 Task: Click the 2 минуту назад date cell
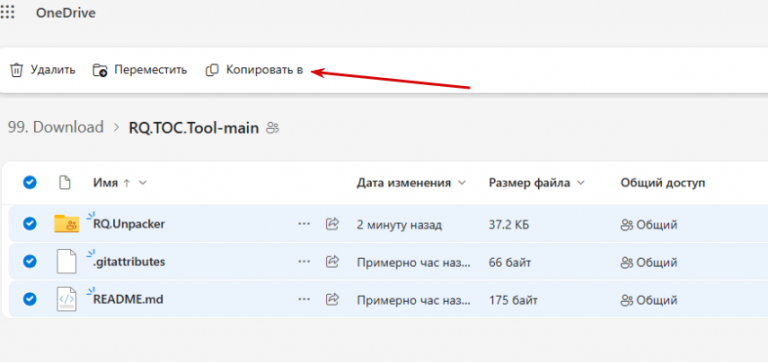(x=399, y=225)
